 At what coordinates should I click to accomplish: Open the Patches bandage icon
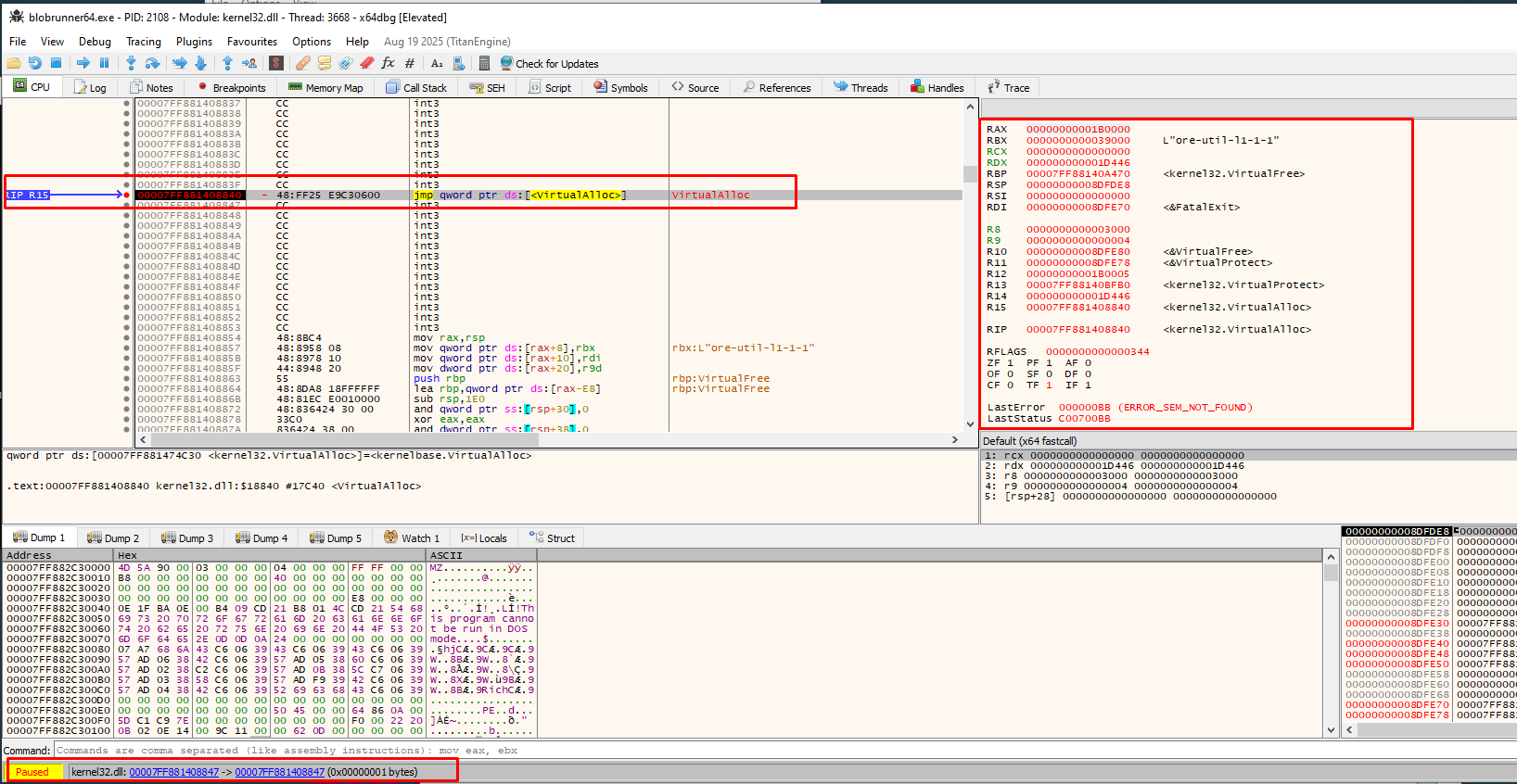(x=303, y=63)
